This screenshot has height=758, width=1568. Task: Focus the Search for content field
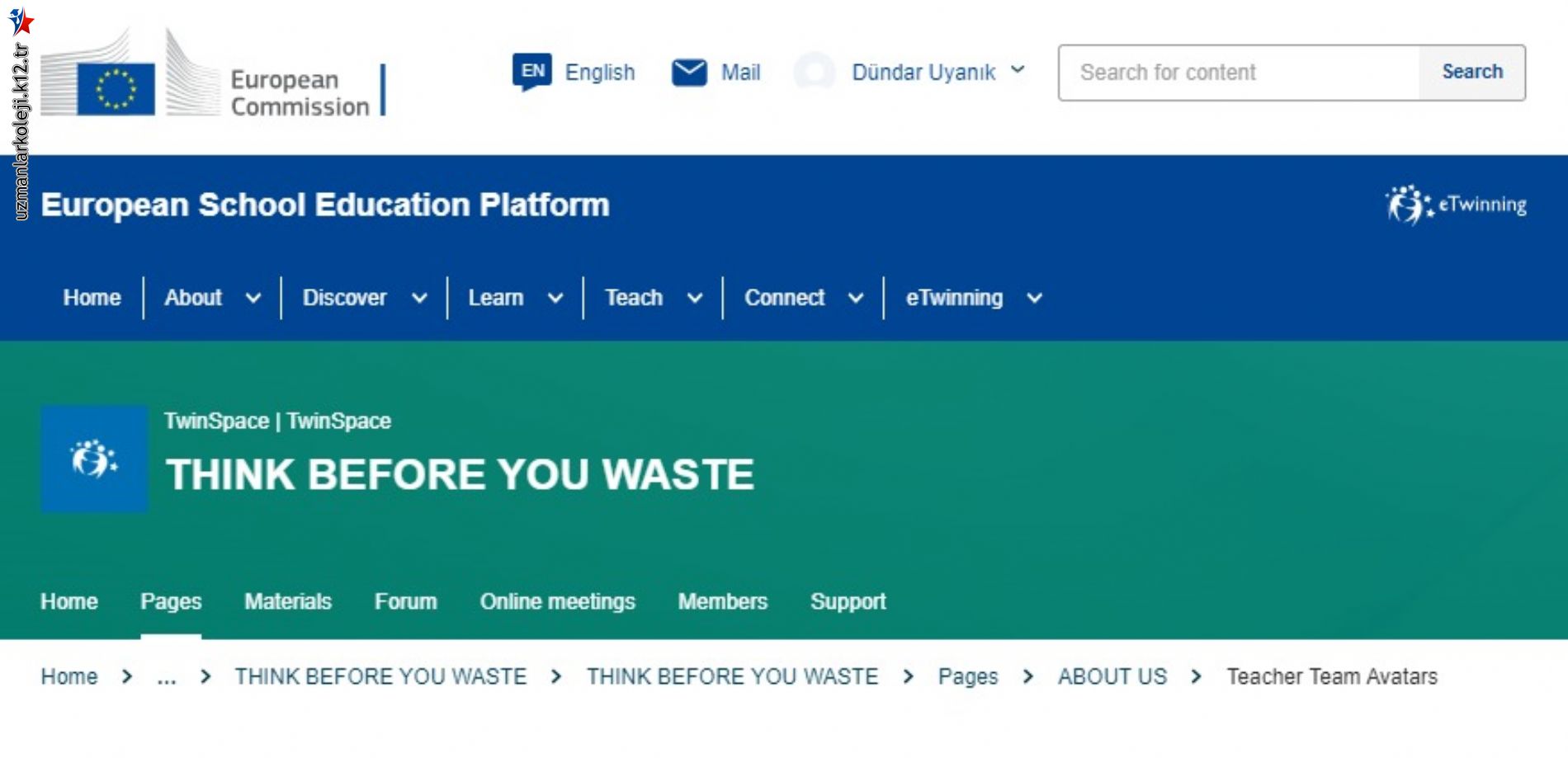[1240, 73]
